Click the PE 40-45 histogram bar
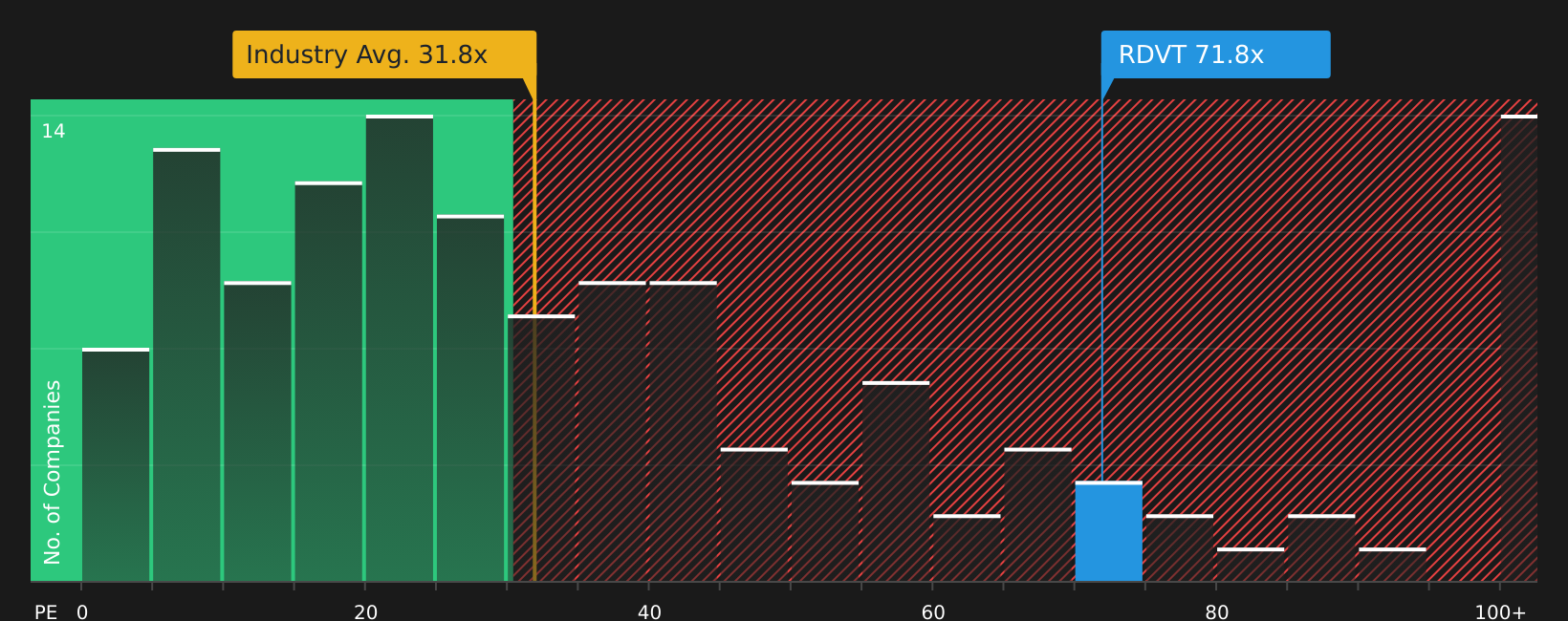 click(x=683, y=431)
